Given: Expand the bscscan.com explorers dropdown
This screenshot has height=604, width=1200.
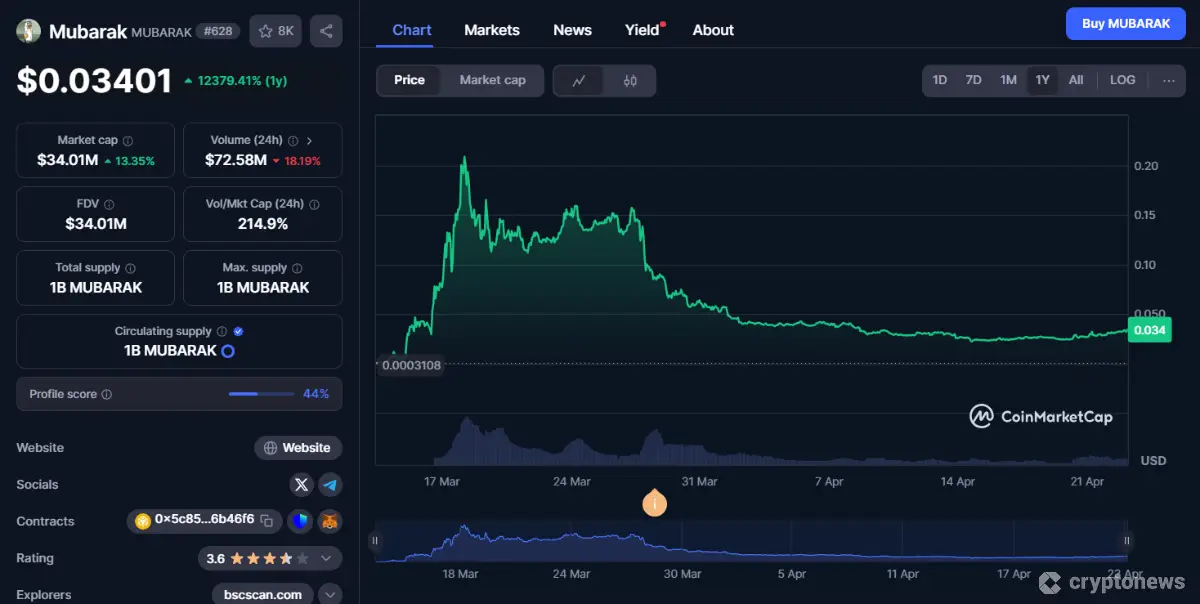Looking at the screenshot, I should [330, 593].
